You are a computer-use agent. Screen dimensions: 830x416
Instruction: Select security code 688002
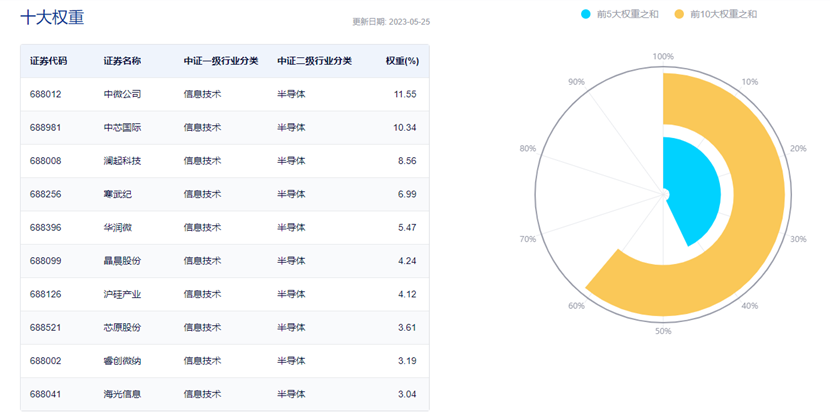click(46, 361)
